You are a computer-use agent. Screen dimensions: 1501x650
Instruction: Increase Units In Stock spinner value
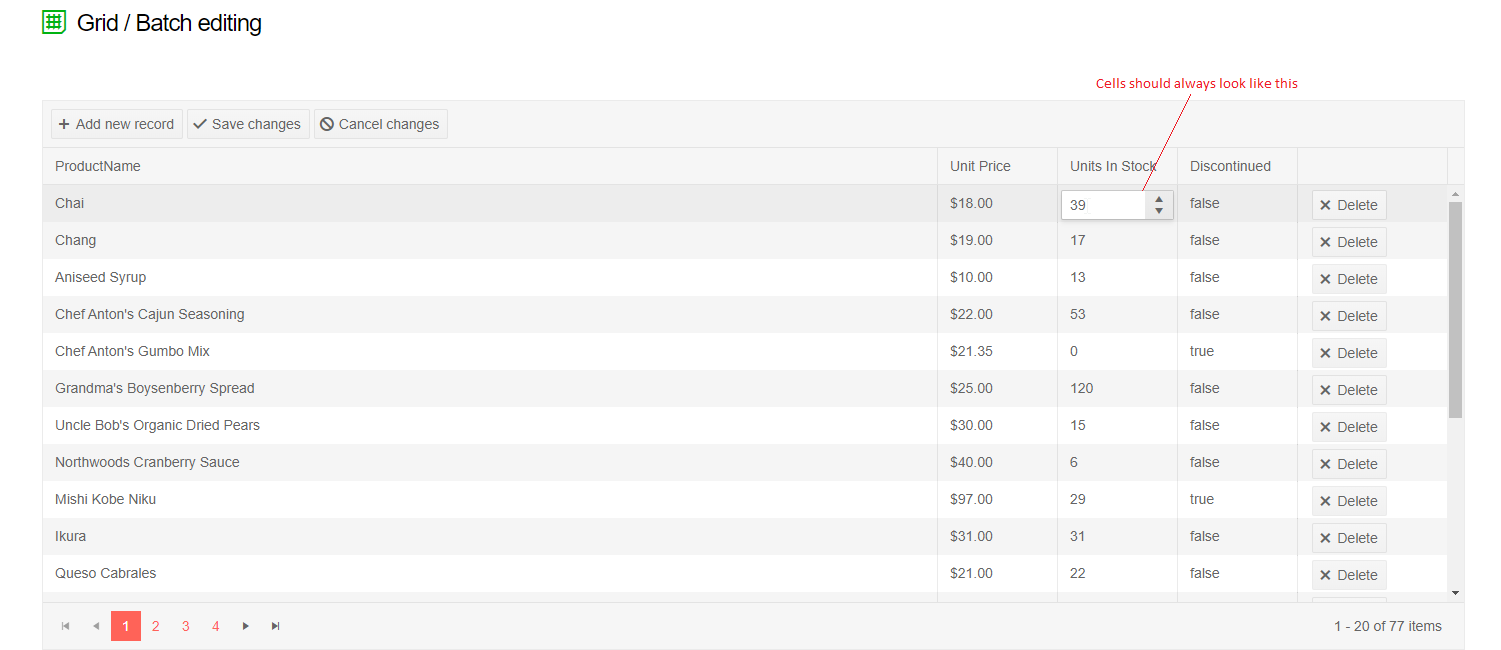[1159, 199]
